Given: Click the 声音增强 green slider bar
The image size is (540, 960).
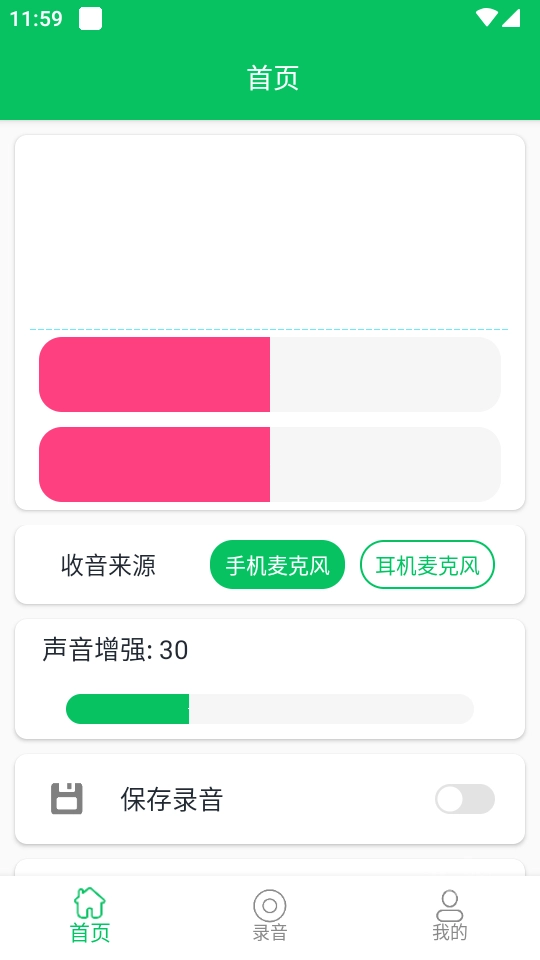Looking at the screenshot, I should point(269,709).
